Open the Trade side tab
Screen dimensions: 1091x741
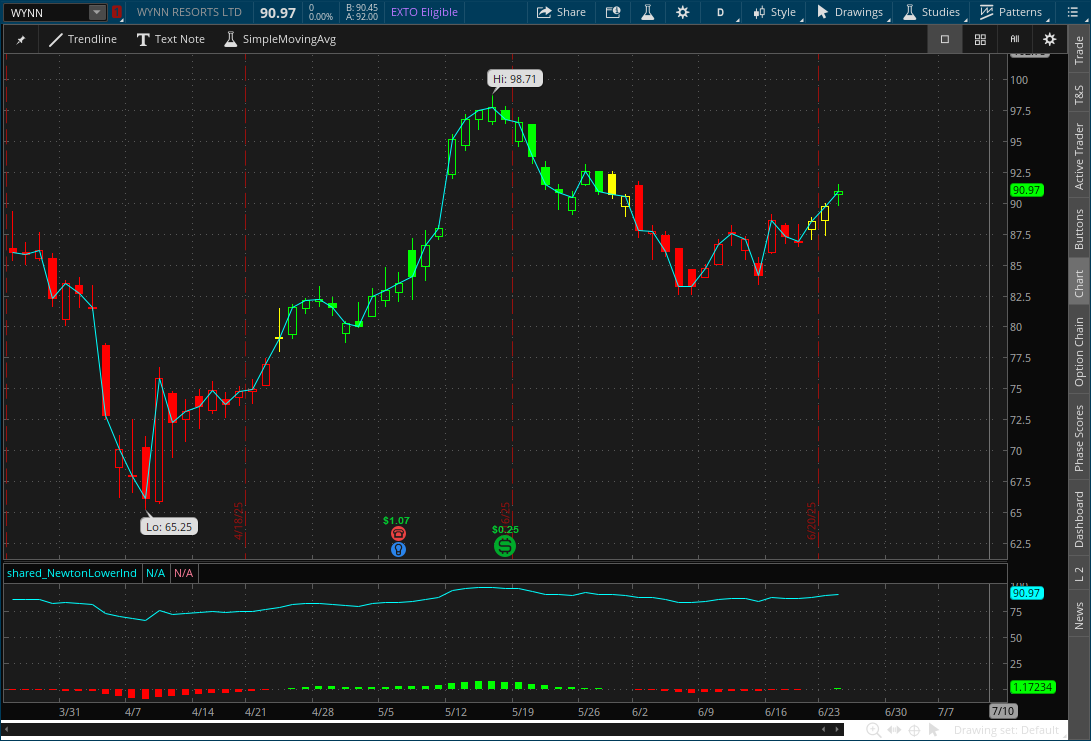[x=1079, y=50]
